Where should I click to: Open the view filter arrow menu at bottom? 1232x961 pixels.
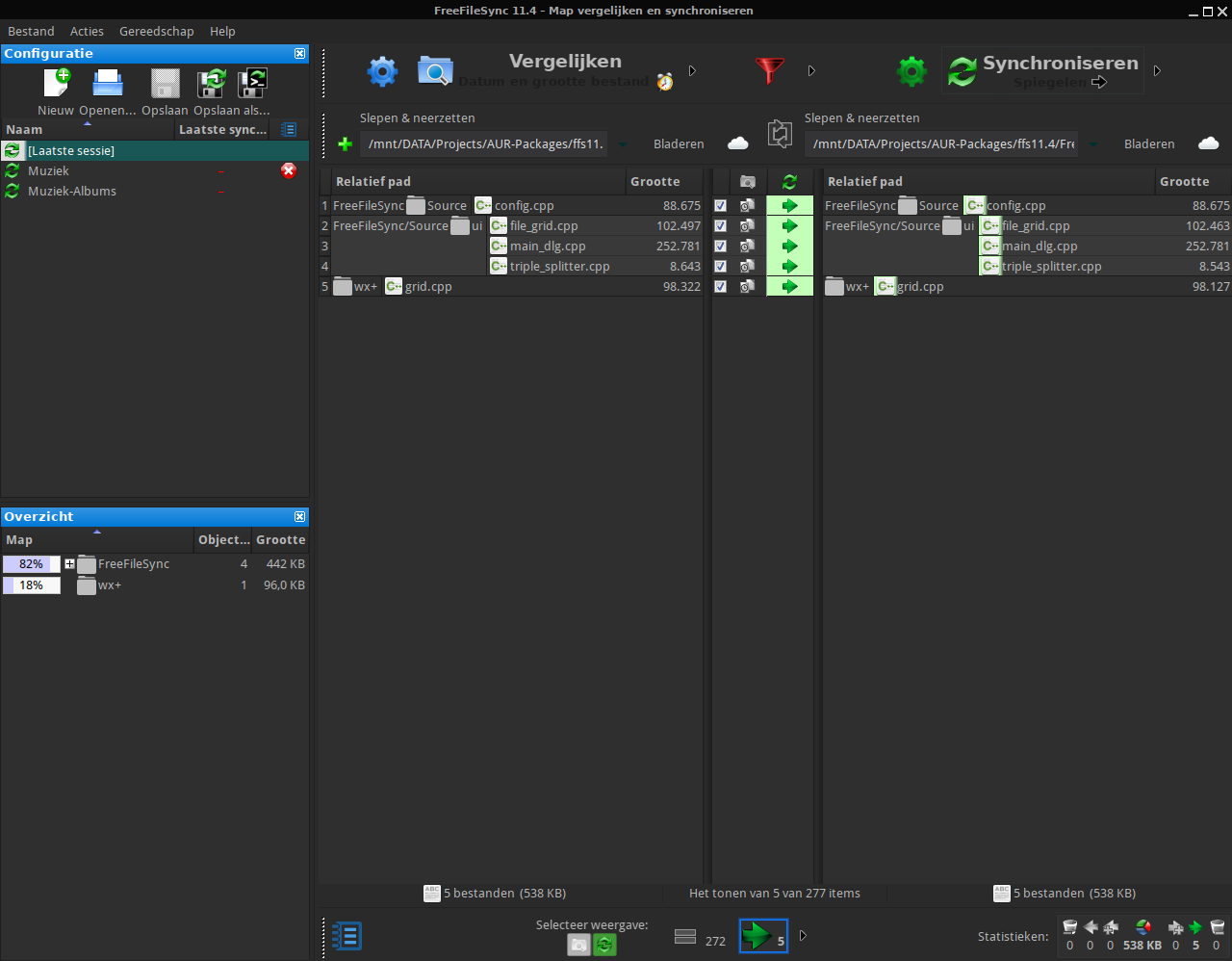click(x=803, y=936)
